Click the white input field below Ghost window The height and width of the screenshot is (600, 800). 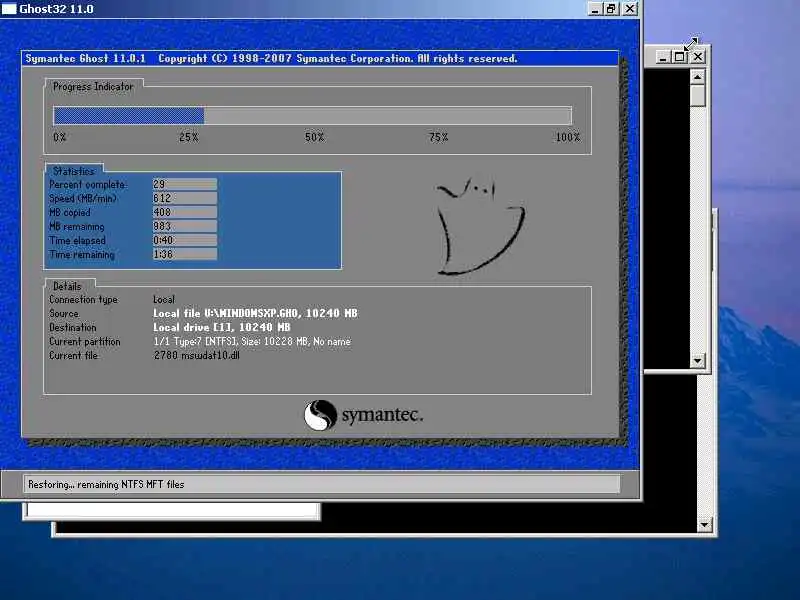173,511
